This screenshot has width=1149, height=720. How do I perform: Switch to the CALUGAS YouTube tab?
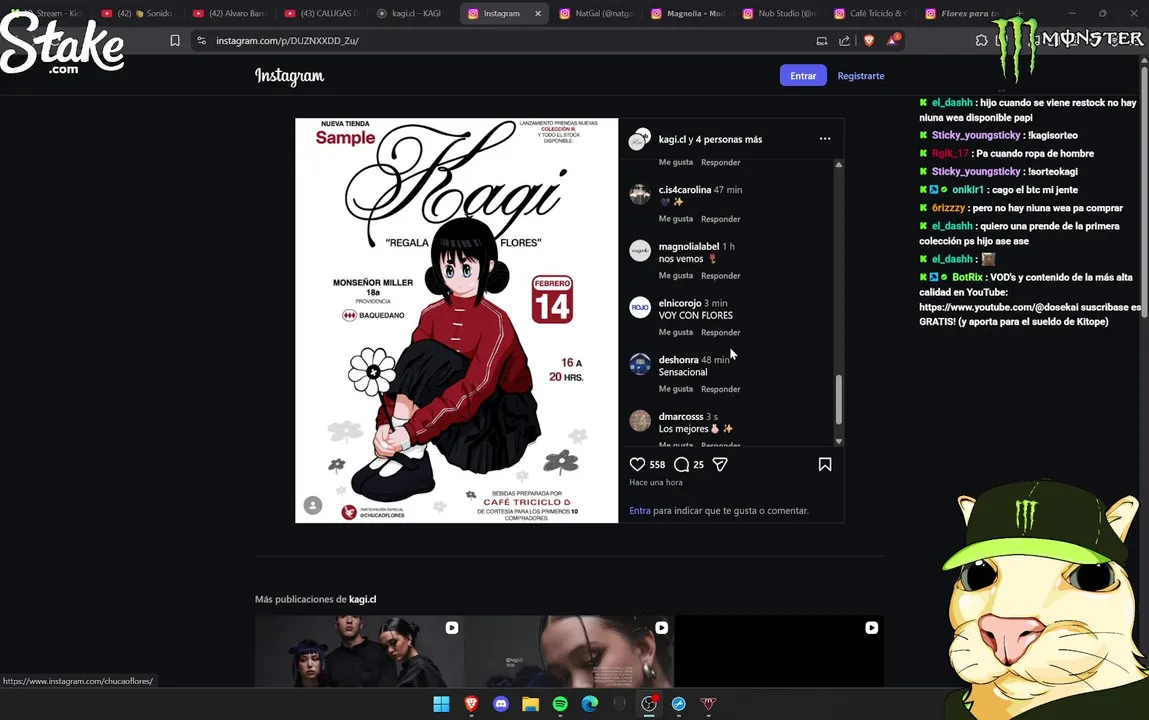click(x=322, y=13)
